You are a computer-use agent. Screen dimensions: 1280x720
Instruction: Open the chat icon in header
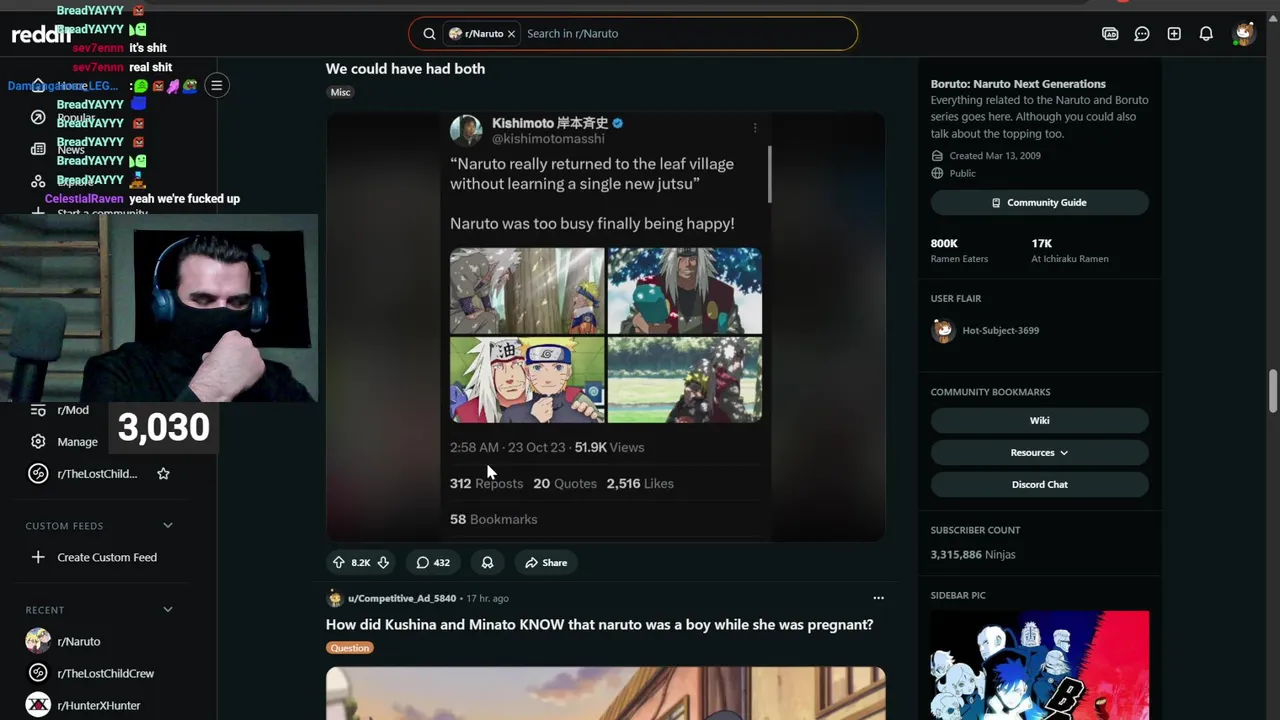coord(1142,33)
